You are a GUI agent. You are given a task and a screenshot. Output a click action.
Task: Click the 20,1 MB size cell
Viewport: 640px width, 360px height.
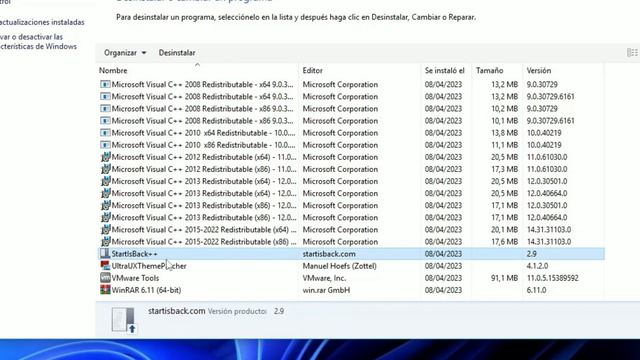click(504, 230)
